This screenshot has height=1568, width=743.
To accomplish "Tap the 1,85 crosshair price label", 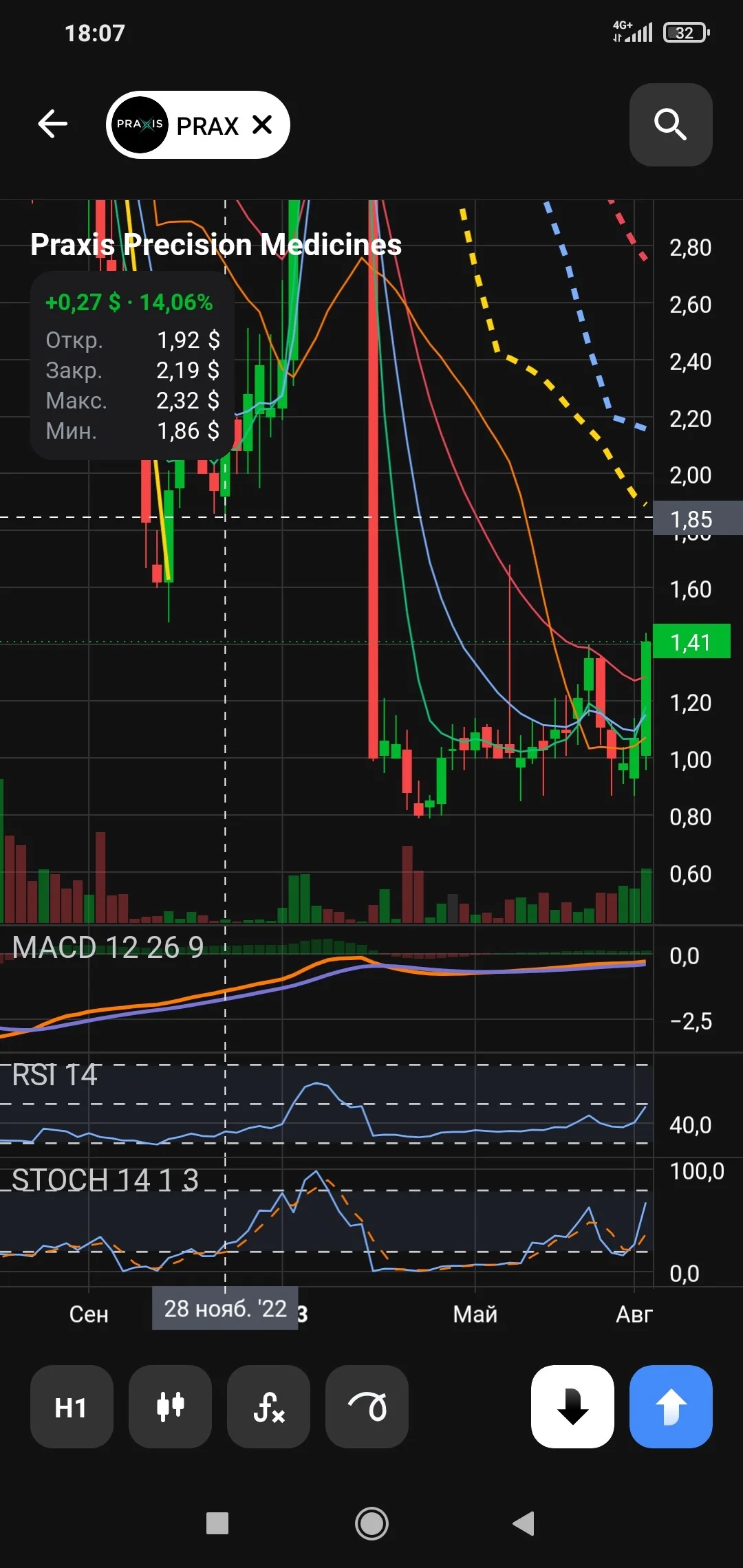I will tap(698, 519).
